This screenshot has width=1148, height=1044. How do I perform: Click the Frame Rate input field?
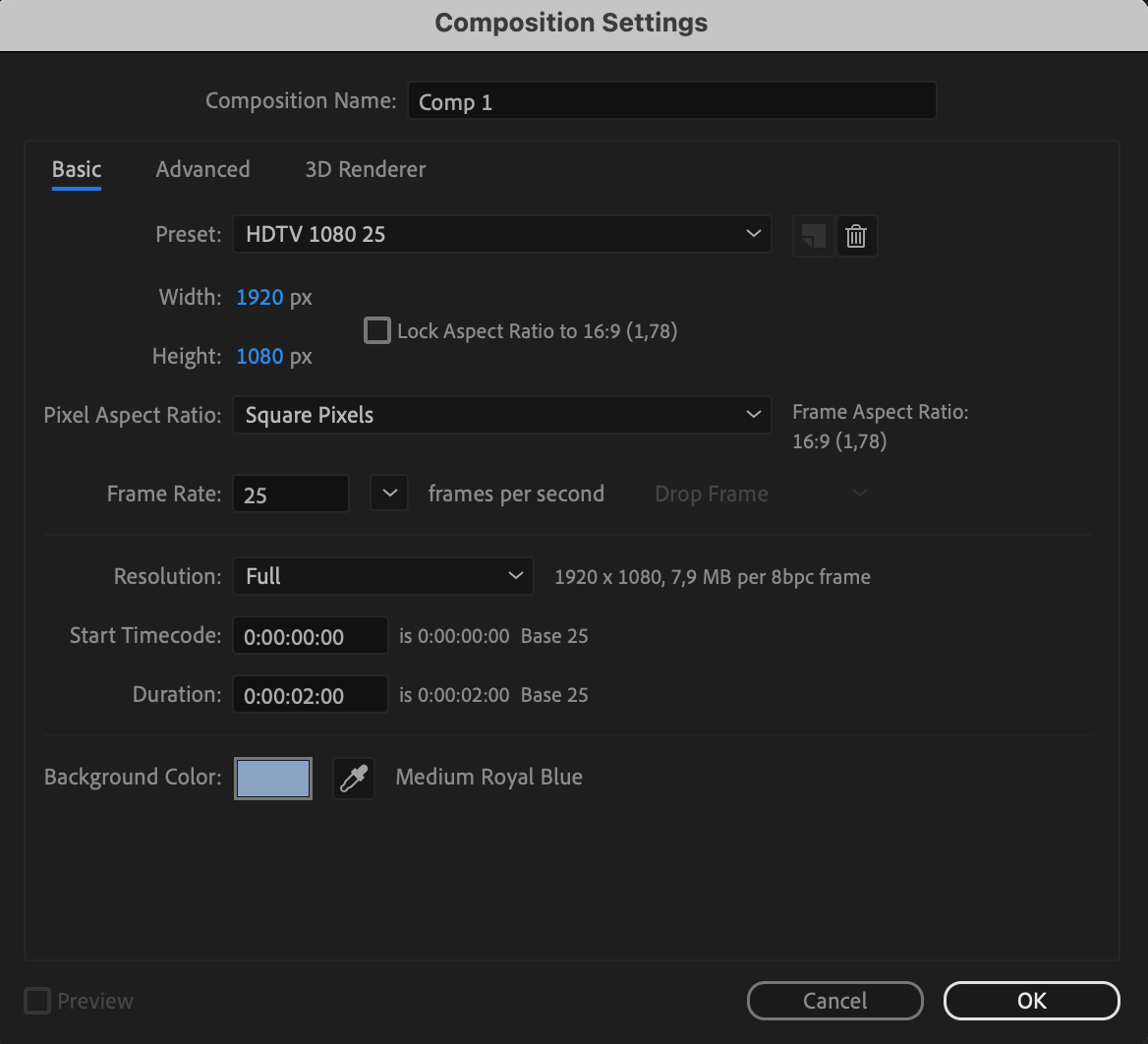click(290, 494)
